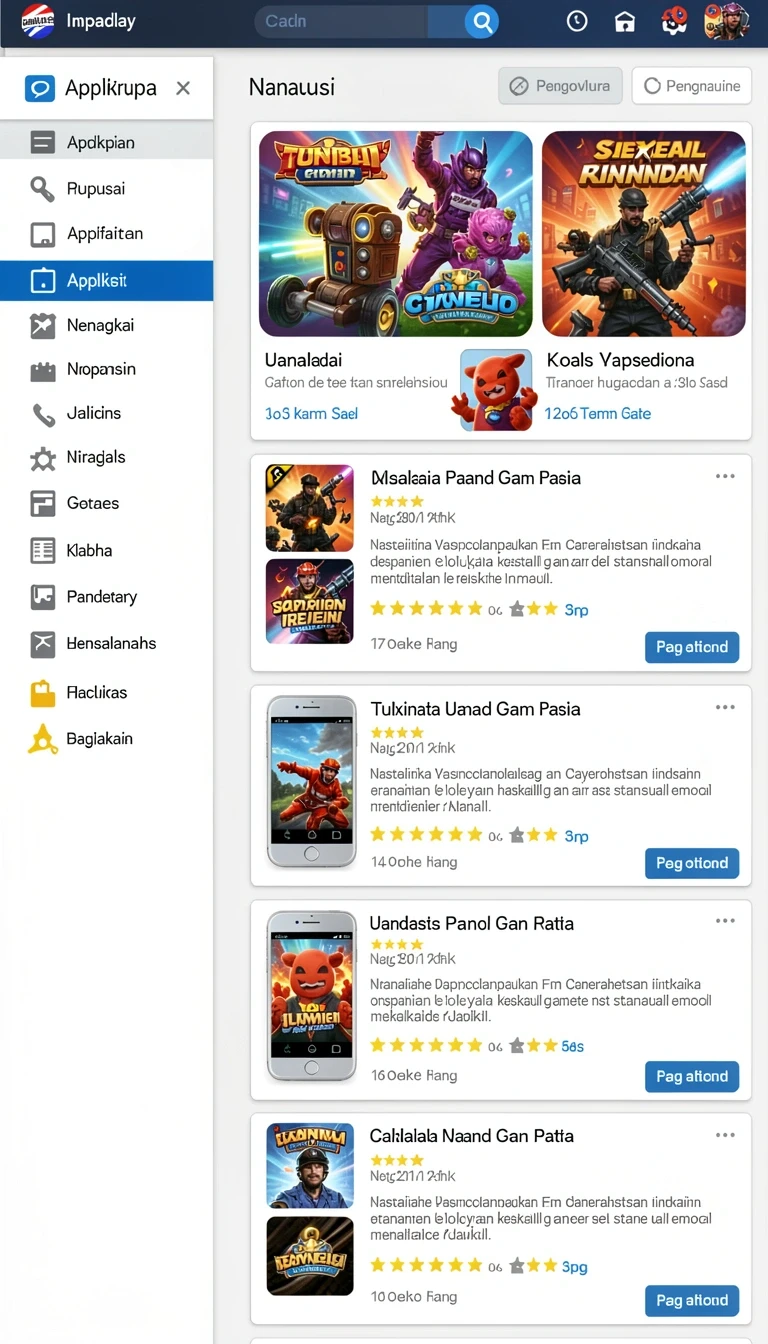The height and width of the screenshot is (1344, 768).
Task: Click the star rating row in Tukinata card
Action: click(464, 835)
